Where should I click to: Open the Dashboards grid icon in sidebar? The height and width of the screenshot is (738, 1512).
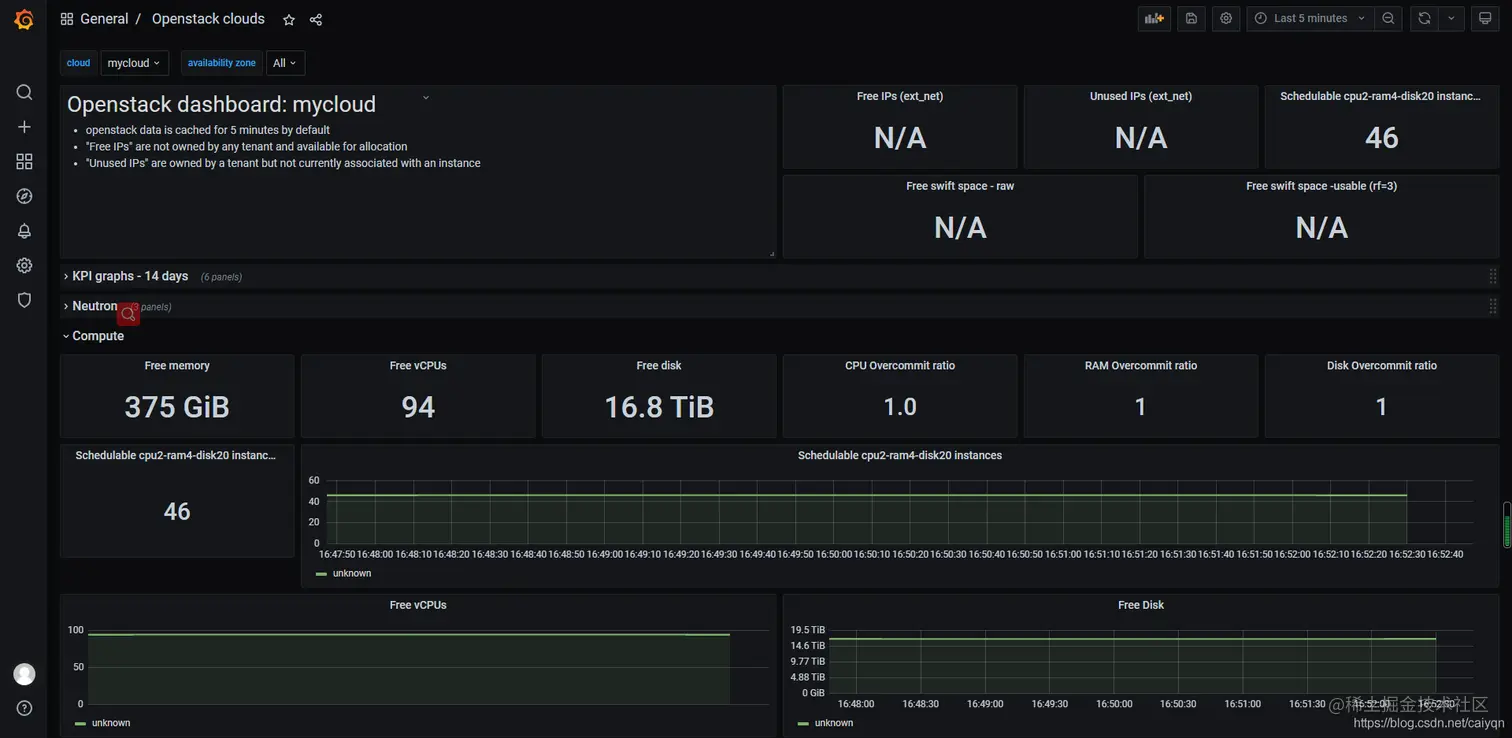coord(24,161)
